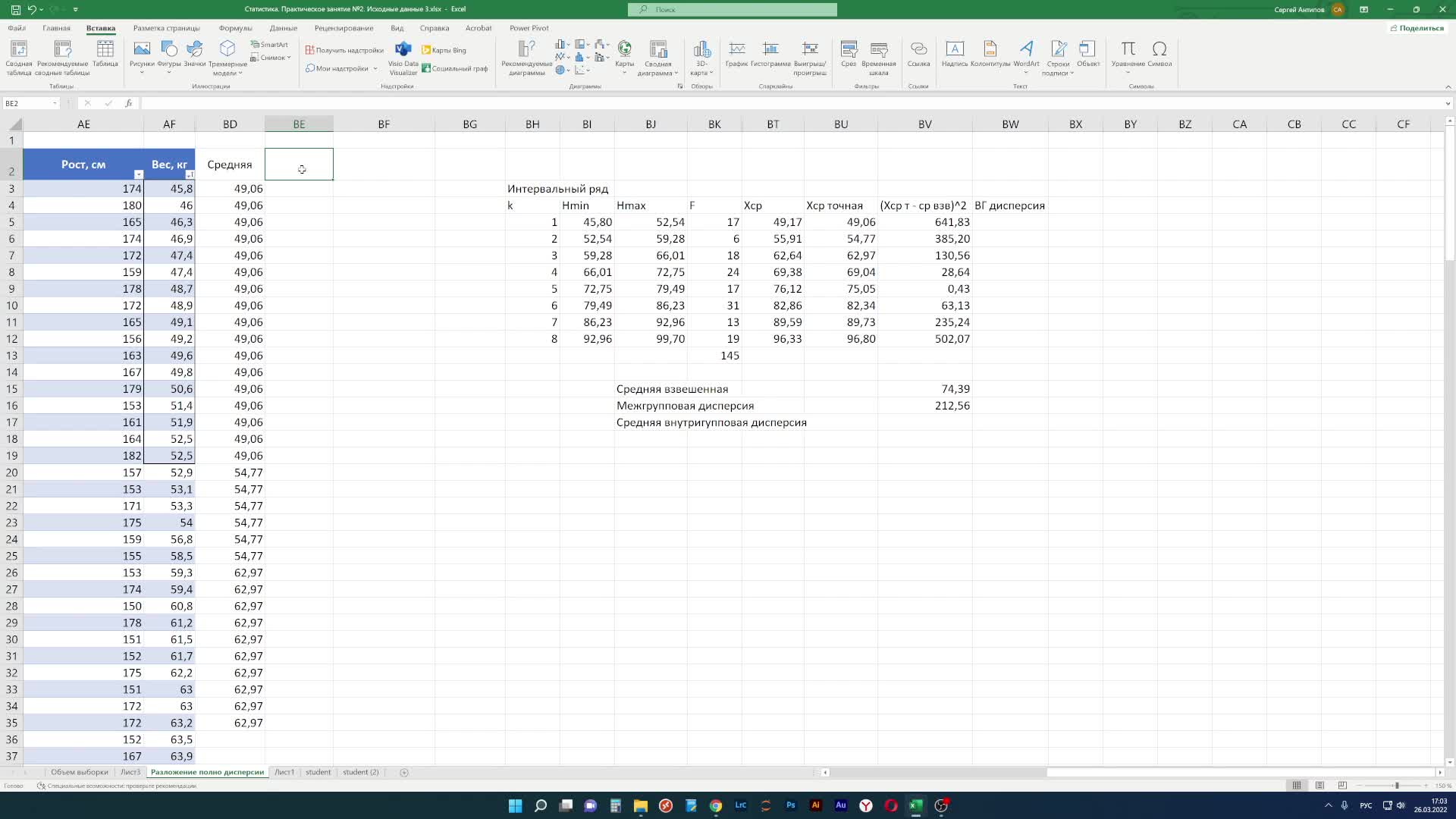This screenshot has width=1456, height=819.
Task: Open the 3D-карта tool
Action: click(x=702, y=58)
